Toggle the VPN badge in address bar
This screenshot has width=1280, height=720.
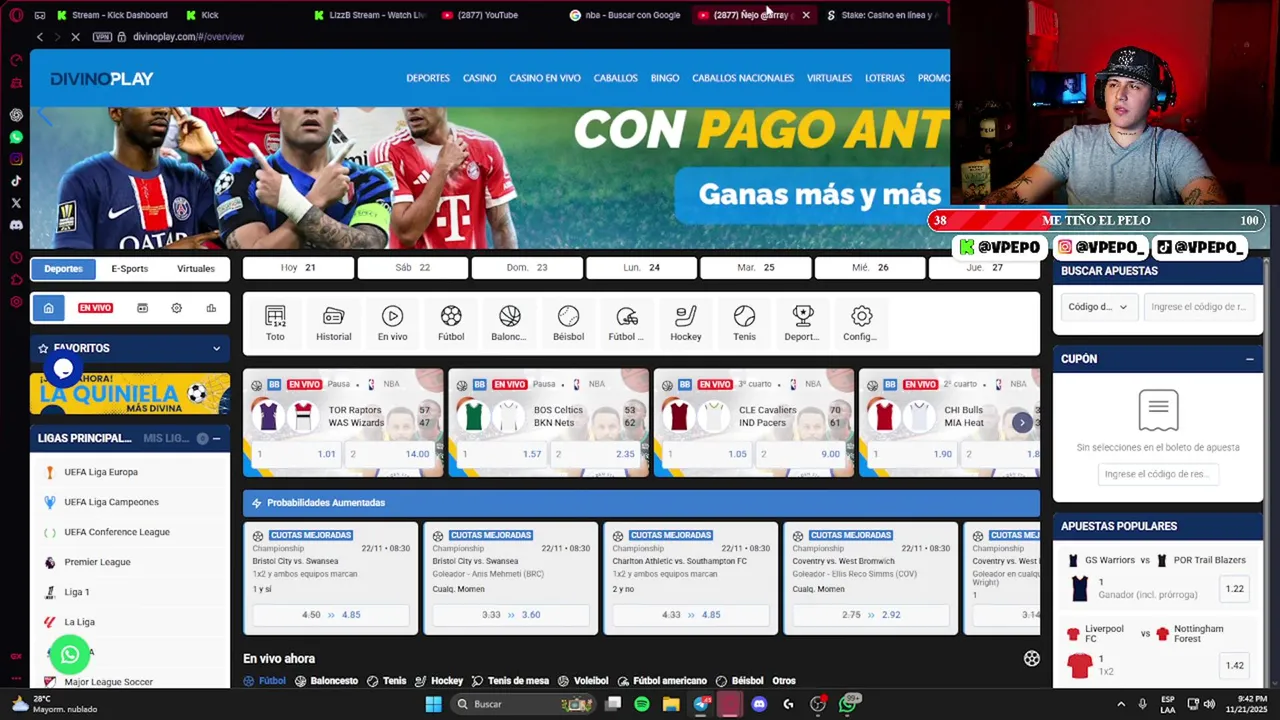[x=102, y=37]
